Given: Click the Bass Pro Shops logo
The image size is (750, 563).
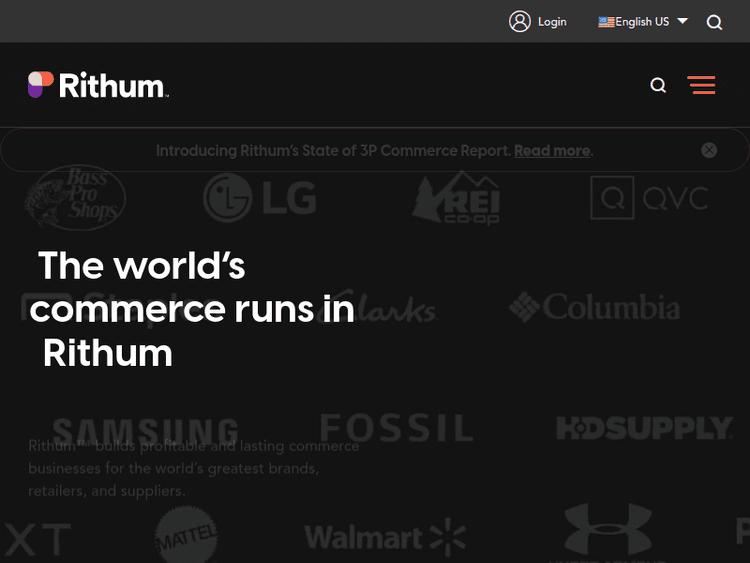Looking at the screenshot, I should point(75,197).
